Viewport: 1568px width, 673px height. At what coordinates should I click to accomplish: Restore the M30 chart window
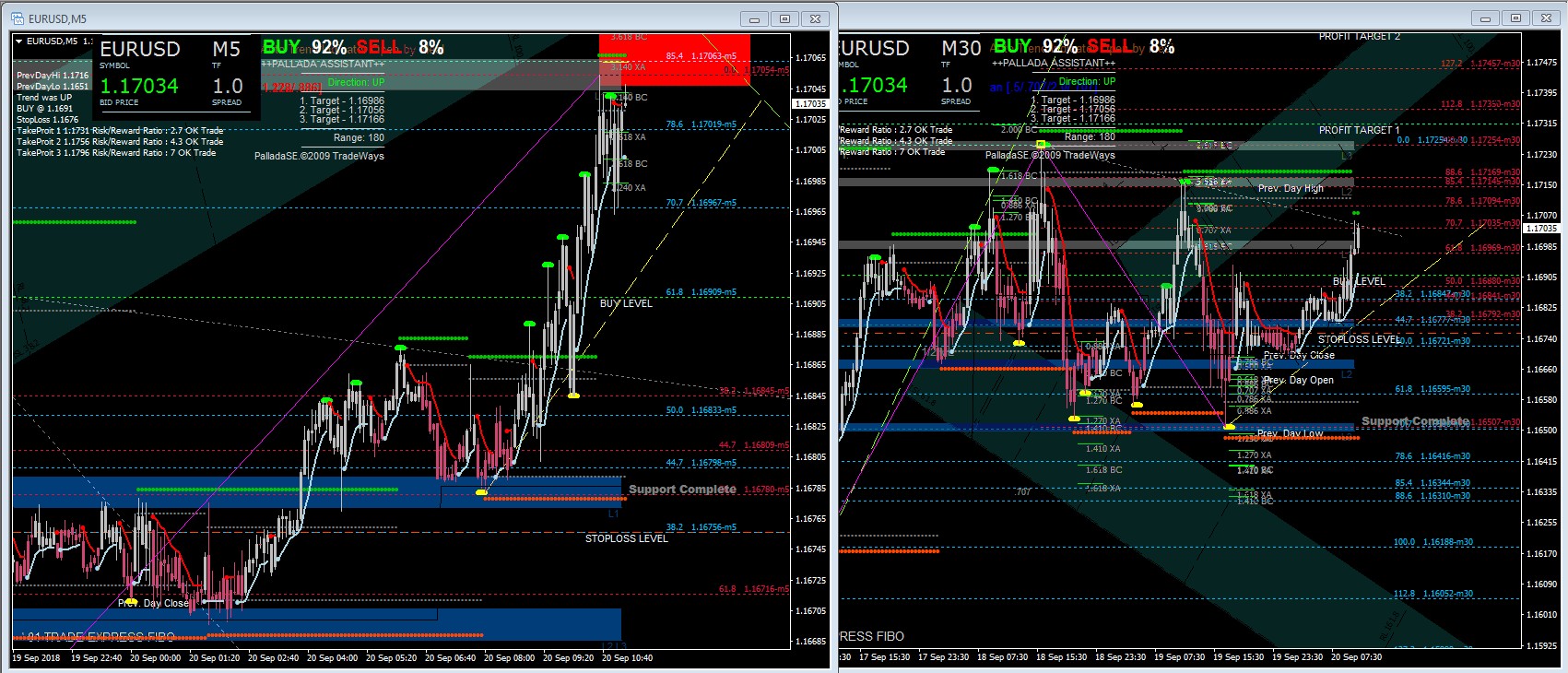tap(1515, 18)
